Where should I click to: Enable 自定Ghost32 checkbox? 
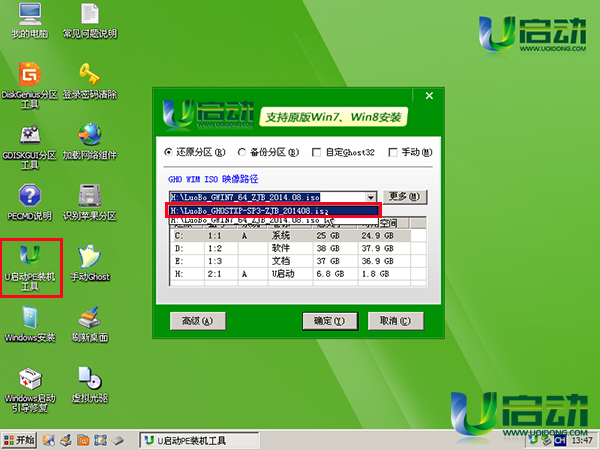coord(317,153)
